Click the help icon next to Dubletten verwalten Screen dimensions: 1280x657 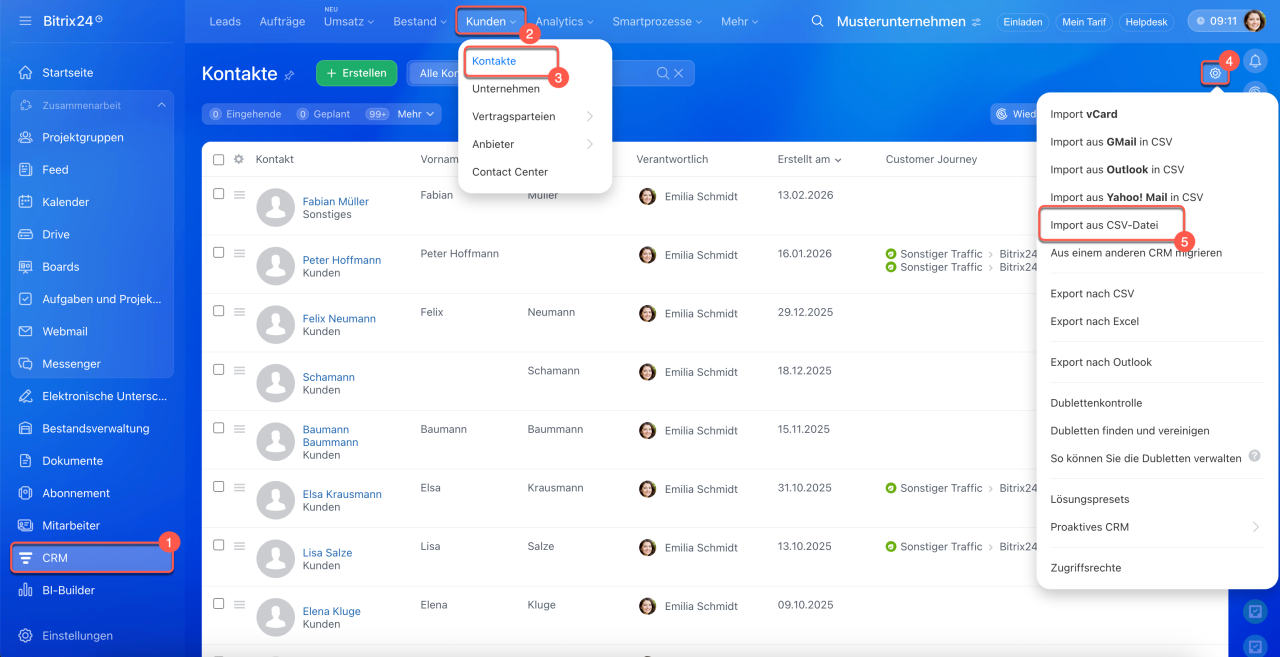[x=1255, y=457]
